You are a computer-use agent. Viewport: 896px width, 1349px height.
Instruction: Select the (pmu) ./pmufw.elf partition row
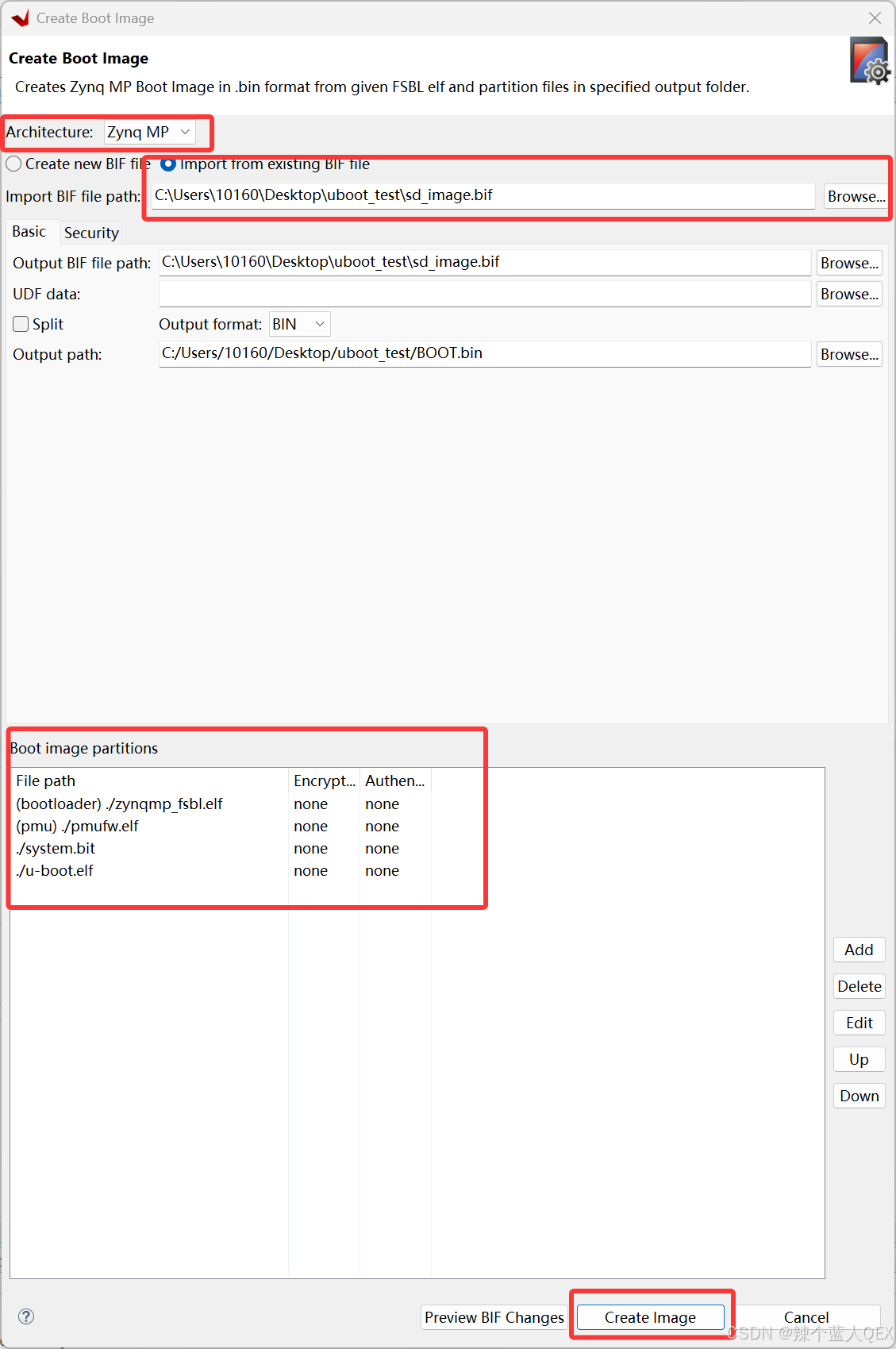coord(417,826)
